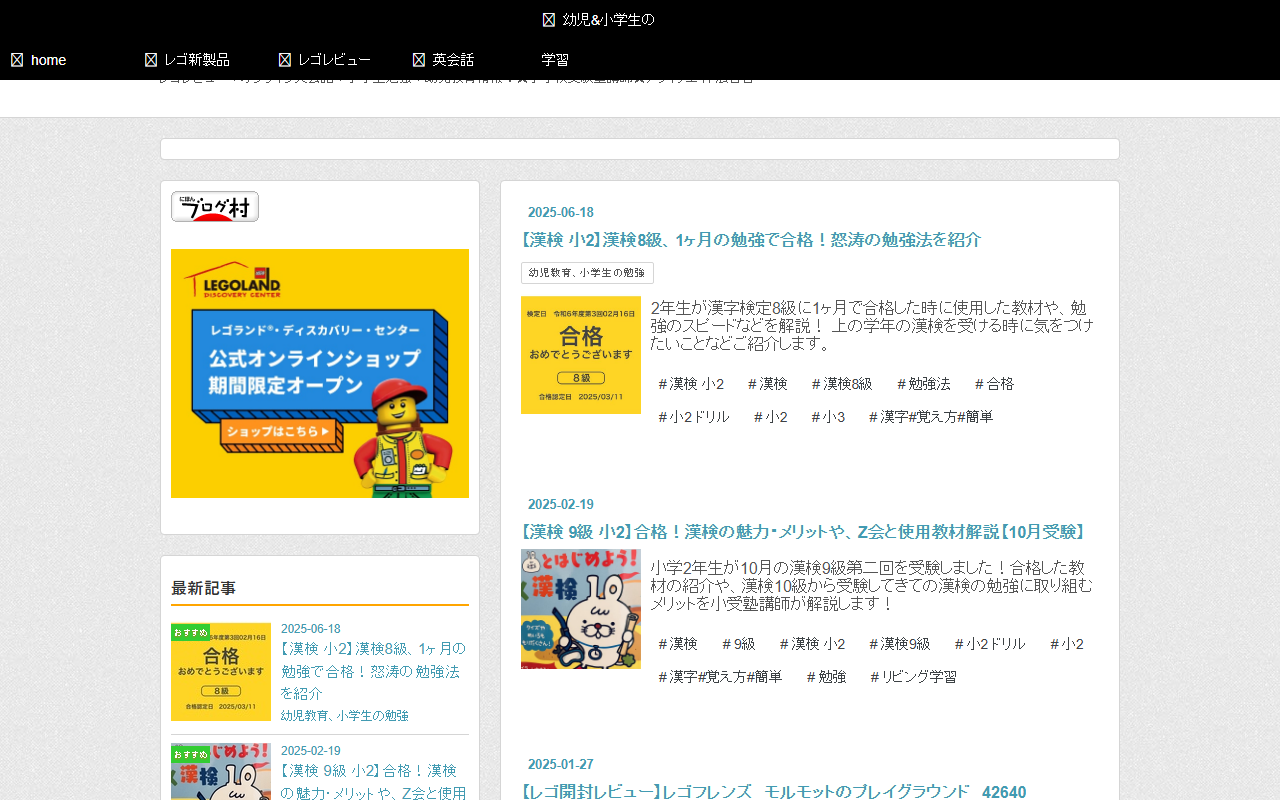Open the LEGOLAND online shop banner
Image resolution: width=1280 pixels, height=800 pixels.
[x=320, y=373]
